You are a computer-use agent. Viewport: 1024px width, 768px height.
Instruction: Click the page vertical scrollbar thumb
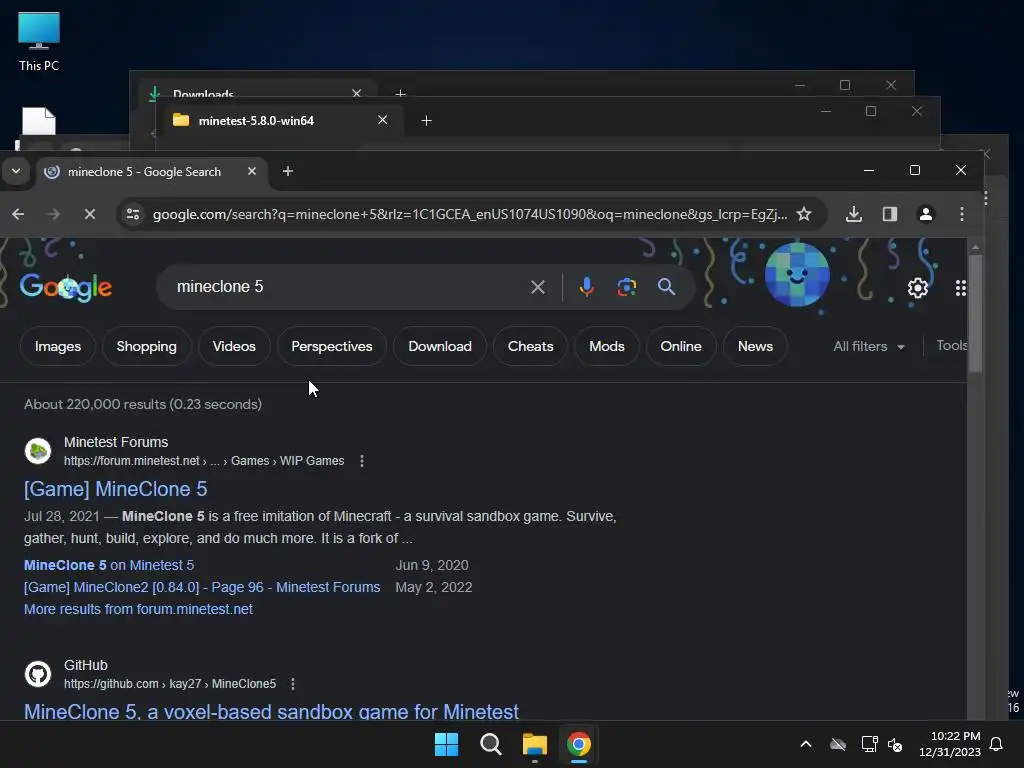975,313
